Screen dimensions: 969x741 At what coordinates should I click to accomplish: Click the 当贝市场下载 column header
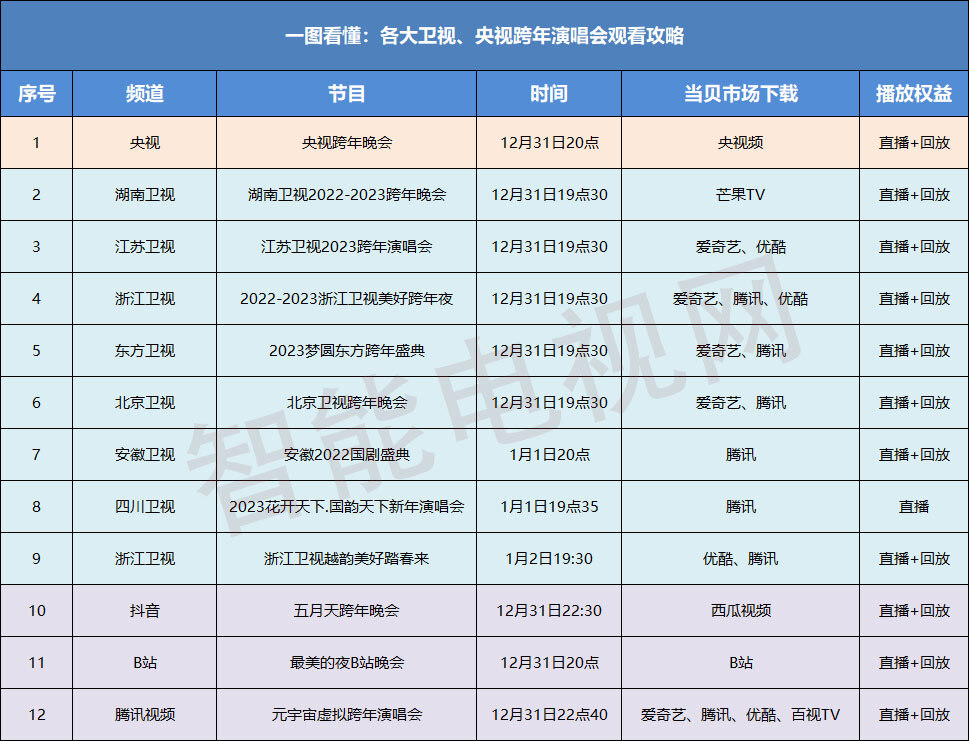tap(740, 93)
